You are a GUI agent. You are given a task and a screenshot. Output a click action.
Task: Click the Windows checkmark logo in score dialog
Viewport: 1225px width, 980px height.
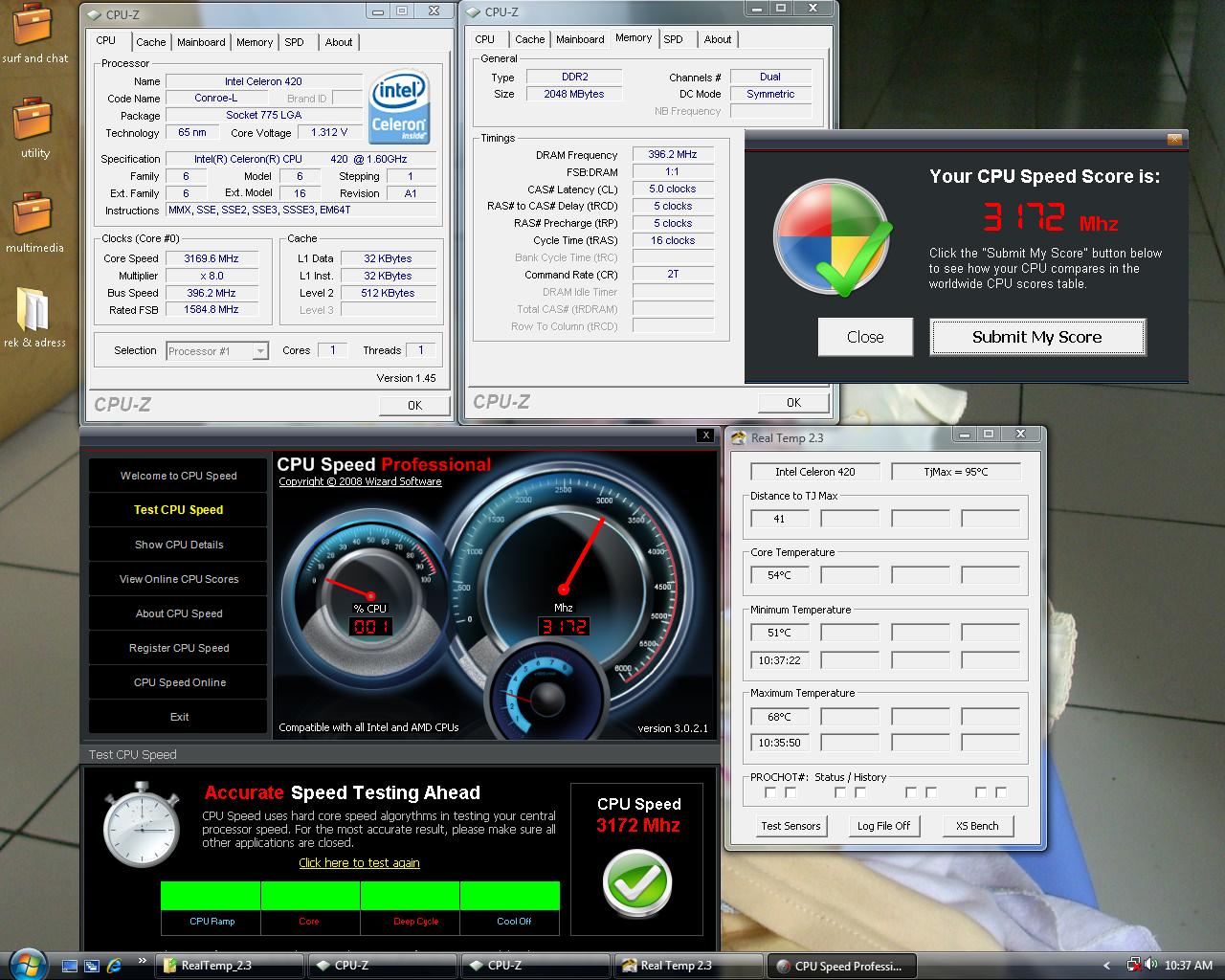pos(833,237)
